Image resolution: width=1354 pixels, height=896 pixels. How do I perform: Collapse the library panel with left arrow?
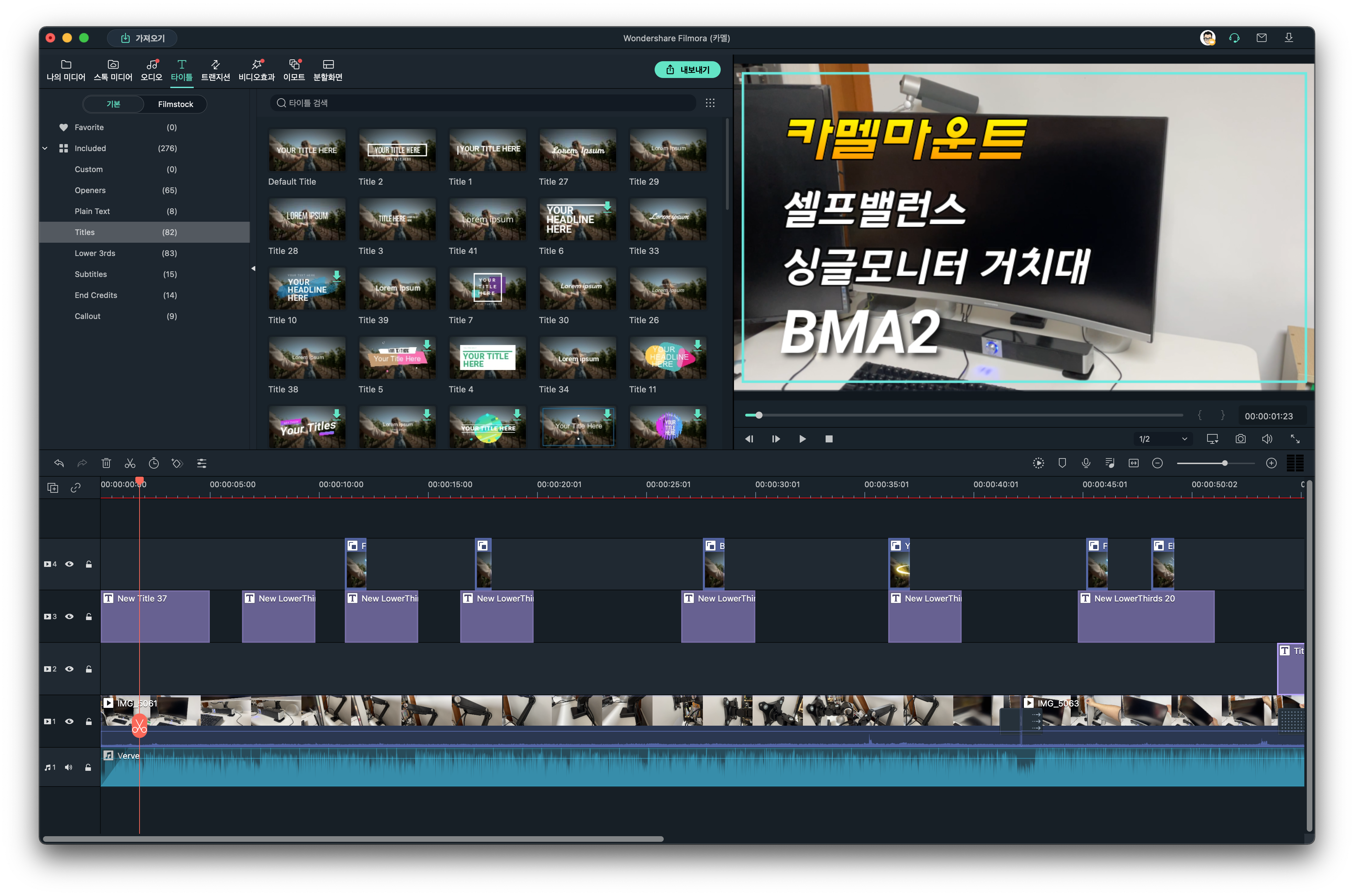(x=253, y=269)
